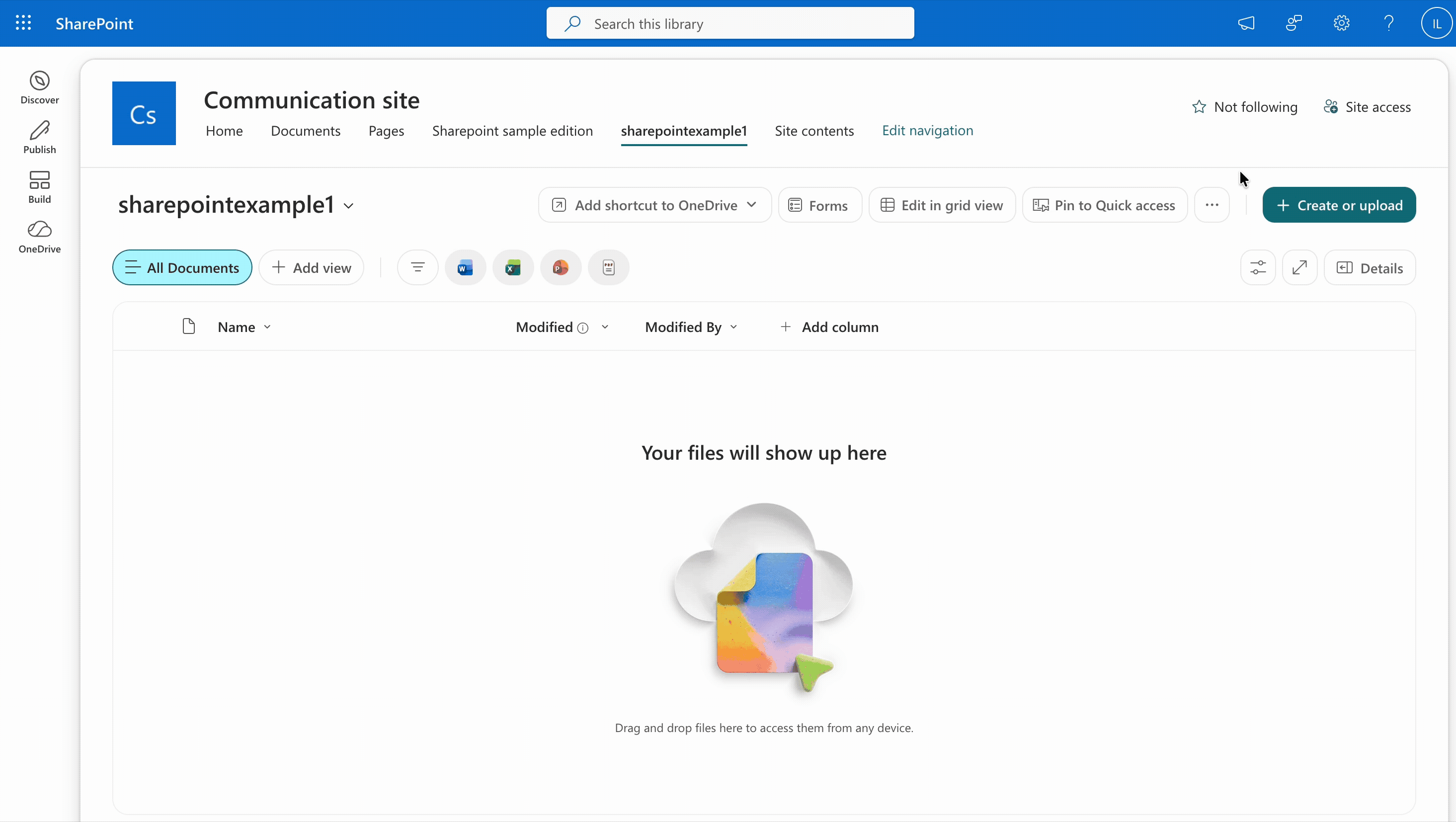Click Add view button
1456x822 pixels.
tap(312, 267)
